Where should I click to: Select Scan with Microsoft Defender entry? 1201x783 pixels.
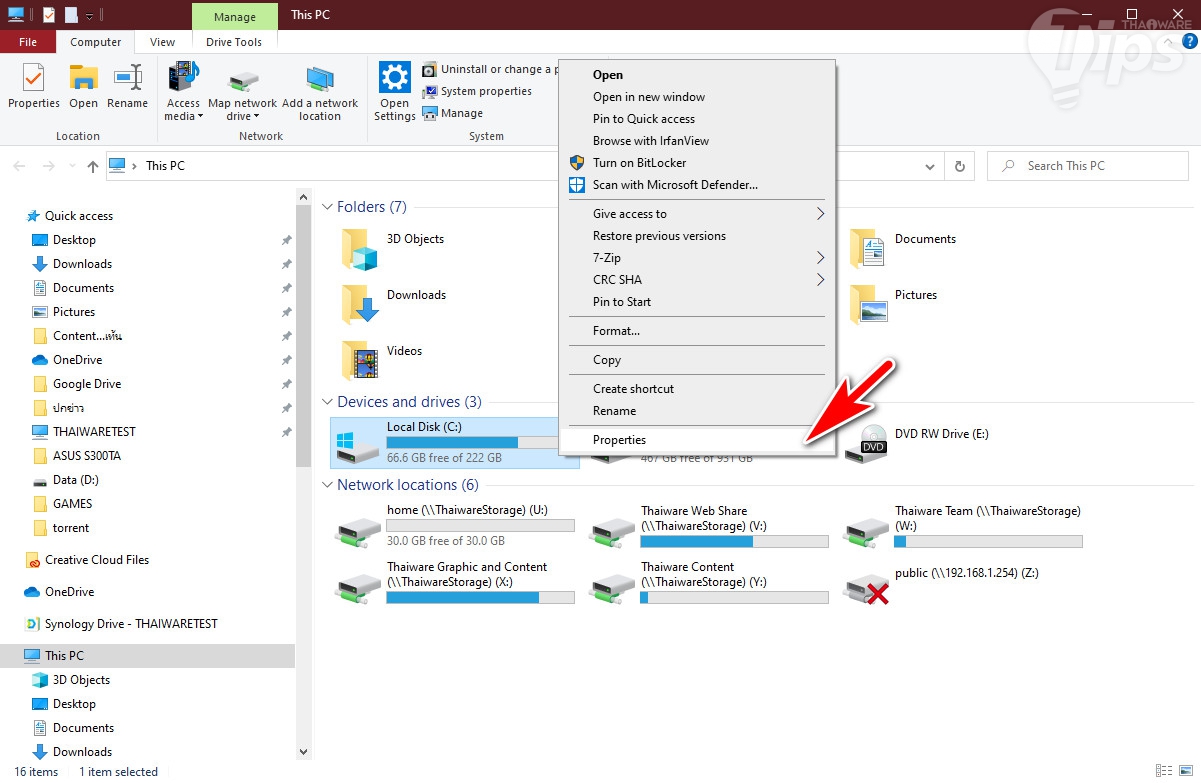point(696,185)
